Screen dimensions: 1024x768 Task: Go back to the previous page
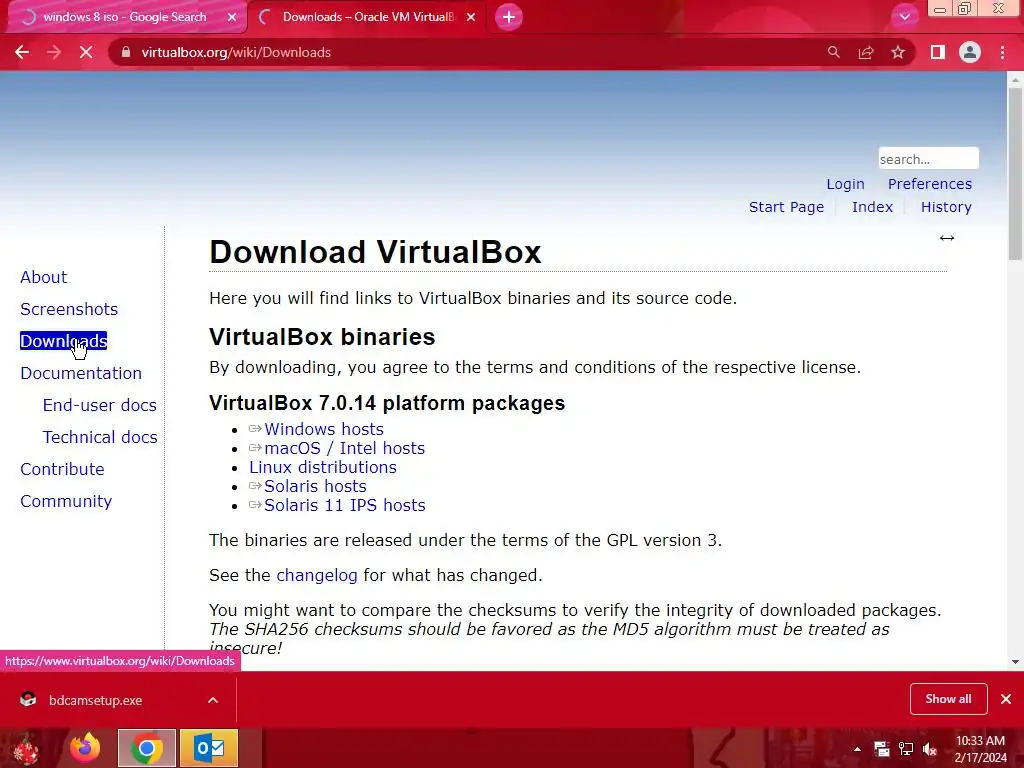[x=22, y=52]
